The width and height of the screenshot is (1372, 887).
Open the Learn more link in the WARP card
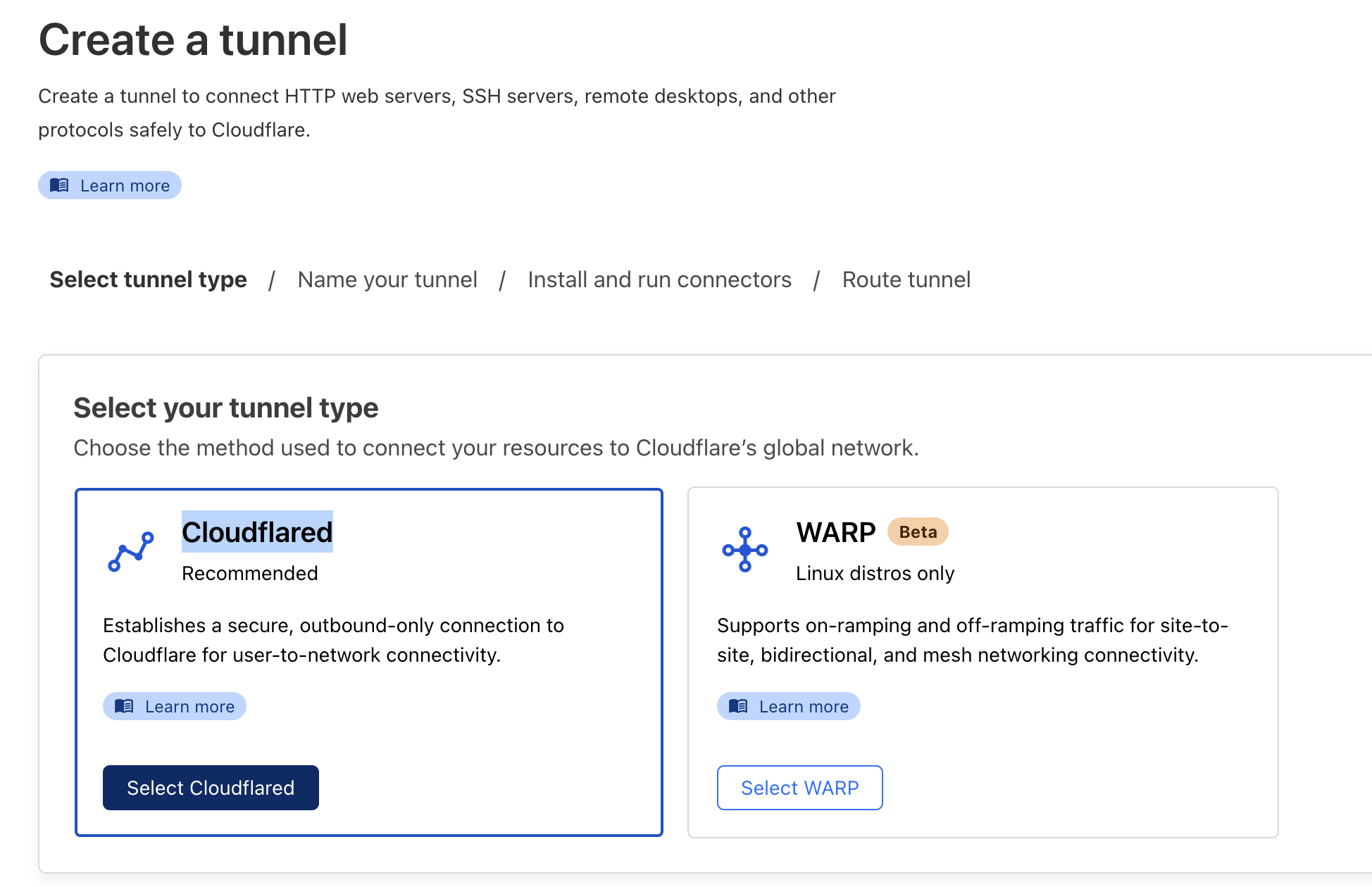point(789,706)
